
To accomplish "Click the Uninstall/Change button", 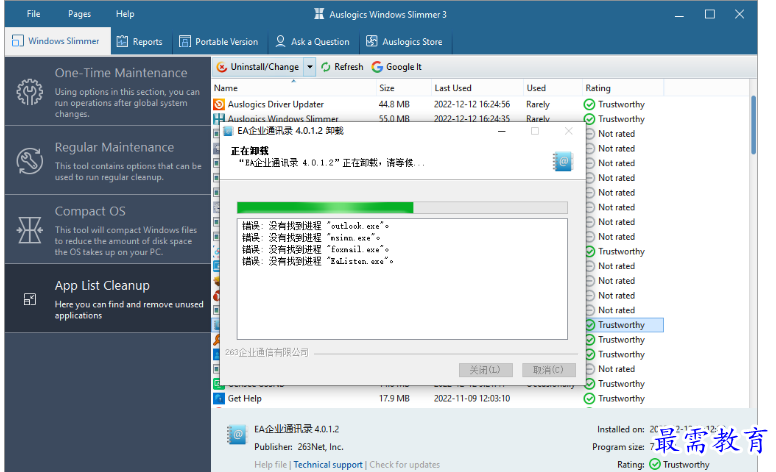I will 257,67.
